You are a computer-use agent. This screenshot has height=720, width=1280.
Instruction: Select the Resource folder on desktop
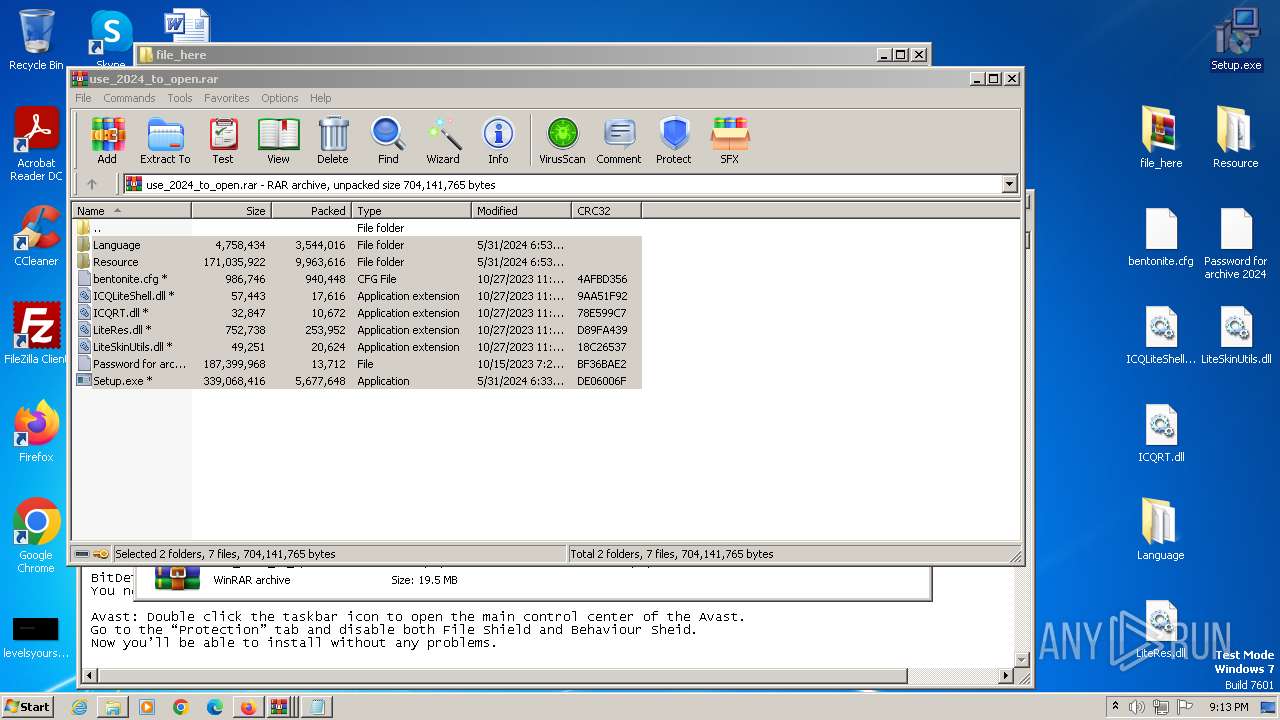[1236, 138]
